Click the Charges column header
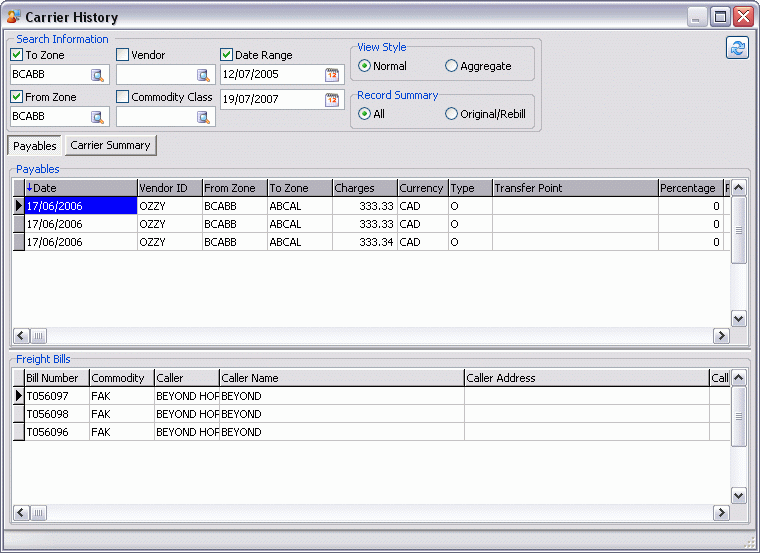This screenshot has width=760, height=553. (x=363, y=188)
